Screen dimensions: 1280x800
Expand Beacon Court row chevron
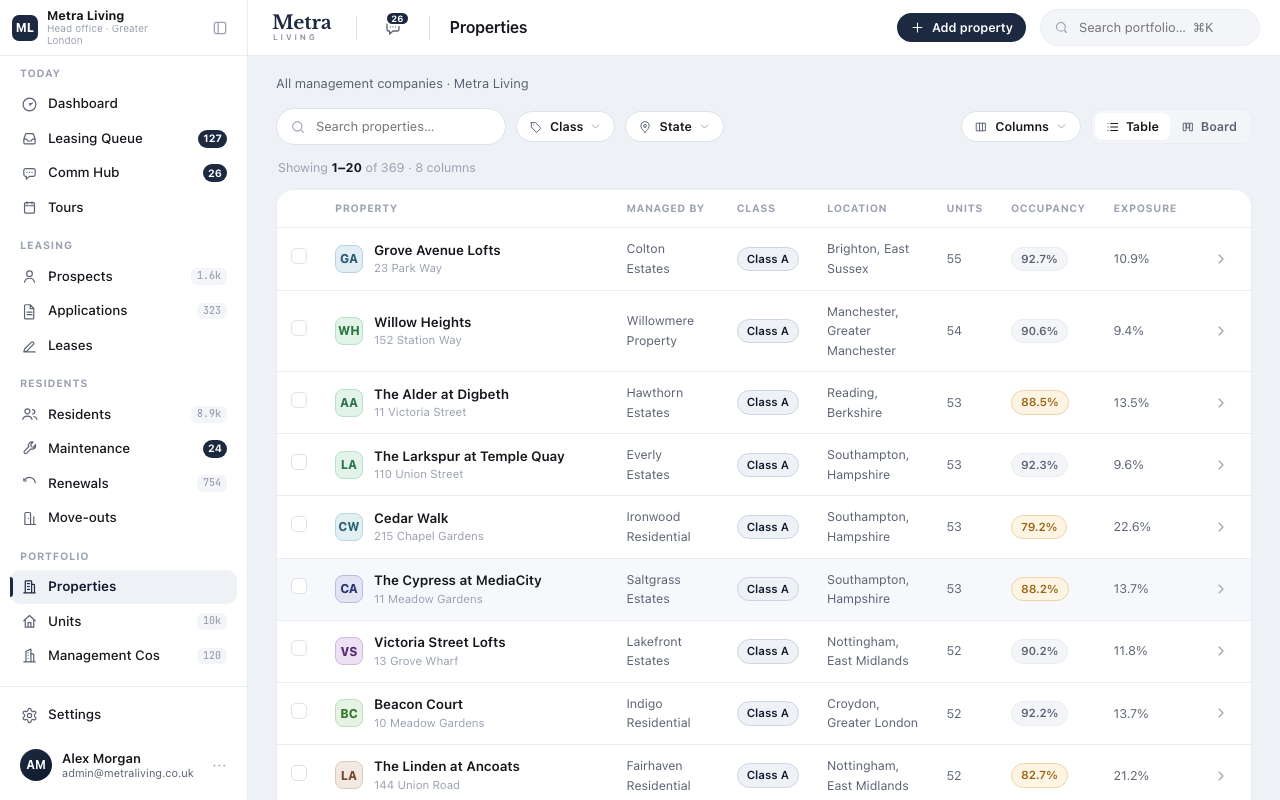tap(1221, 713)
